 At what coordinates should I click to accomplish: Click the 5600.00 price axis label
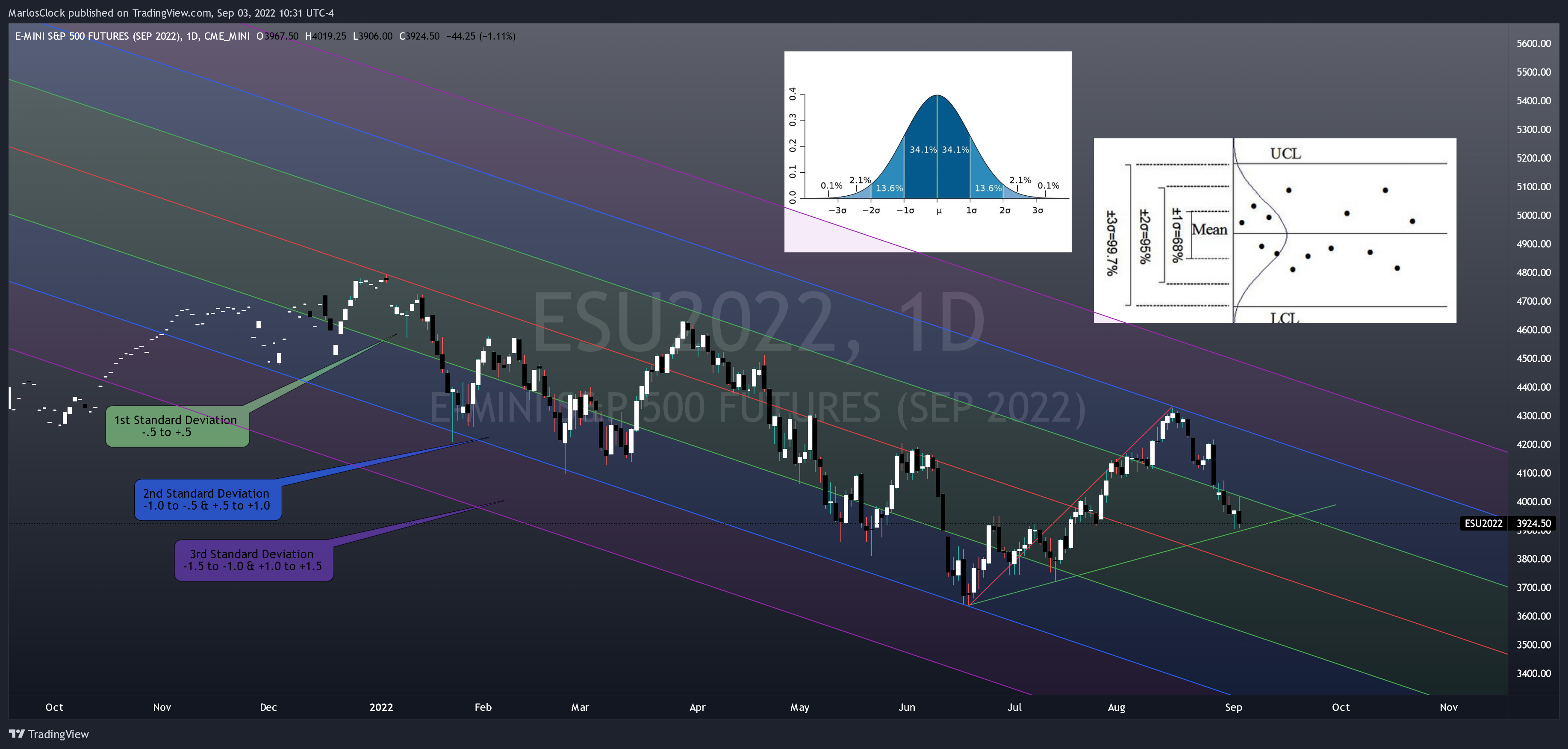click(x=1533, y=43)
